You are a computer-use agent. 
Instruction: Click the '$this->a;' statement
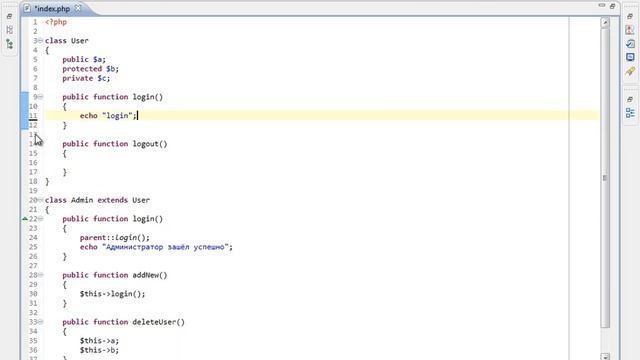tap(99, 341)
